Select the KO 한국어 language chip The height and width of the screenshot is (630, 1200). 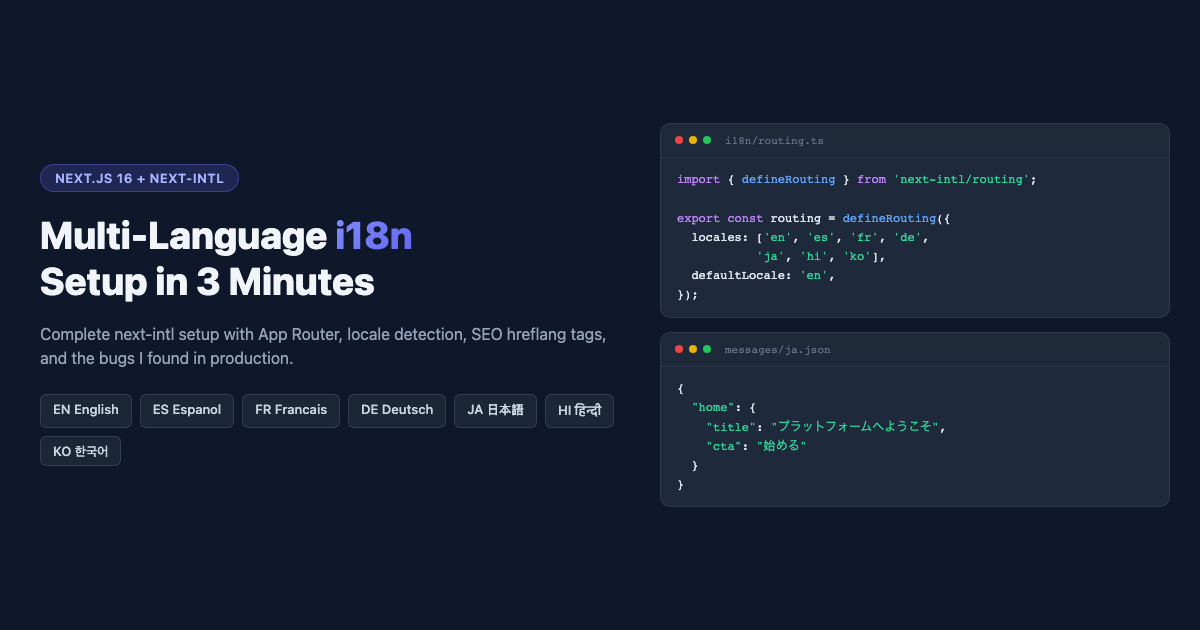tap(80, 451)
